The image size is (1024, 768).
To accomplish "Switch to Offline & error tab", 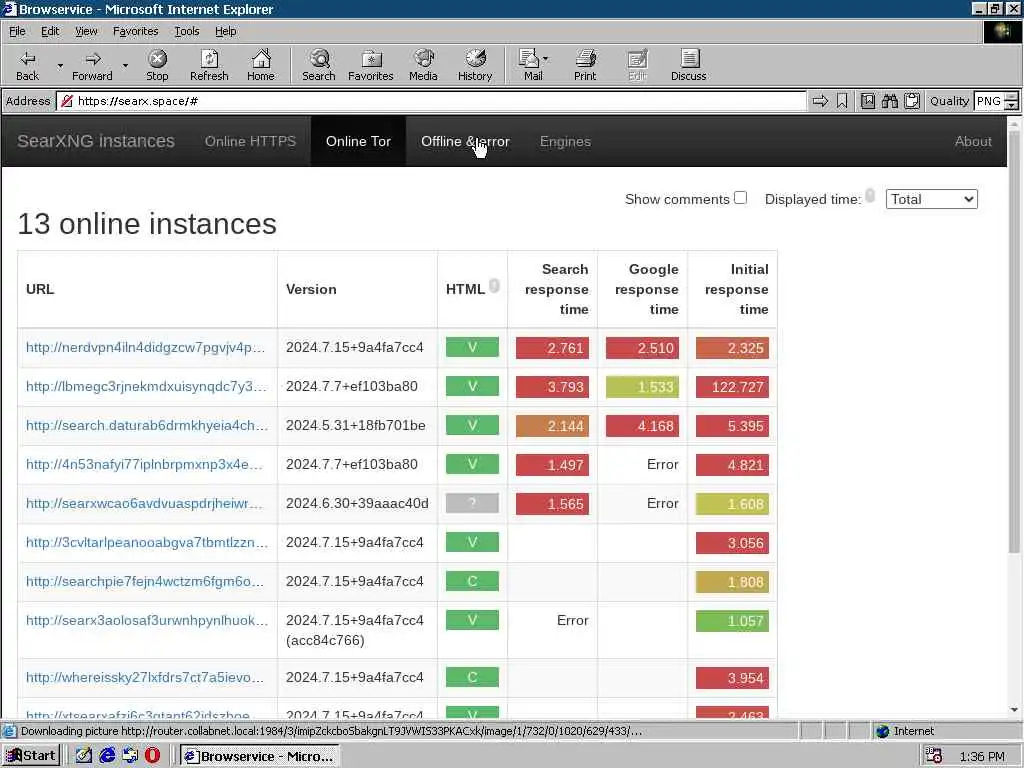I will (465, 141).
